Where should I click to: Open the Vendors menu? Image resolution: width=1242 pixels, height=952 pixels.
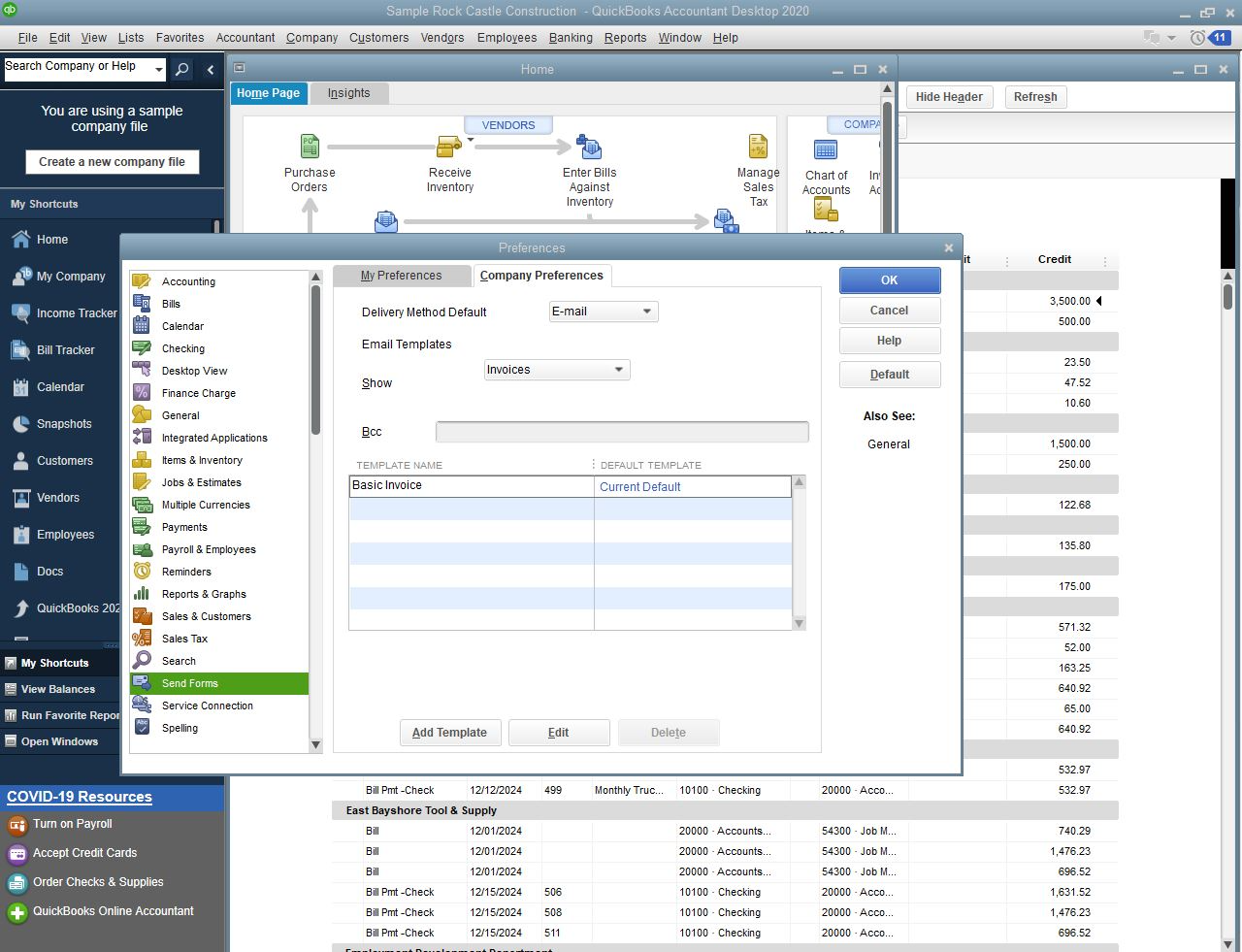pyautogui.click(x=442, y=38)
